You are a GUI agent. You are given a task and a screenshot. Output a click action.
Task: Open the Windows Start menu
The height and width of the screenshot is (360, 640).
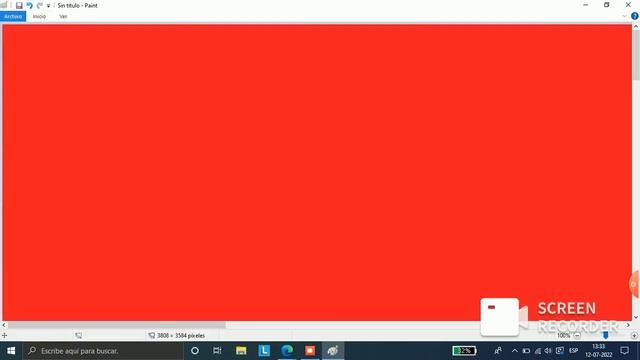click(11, 351)
